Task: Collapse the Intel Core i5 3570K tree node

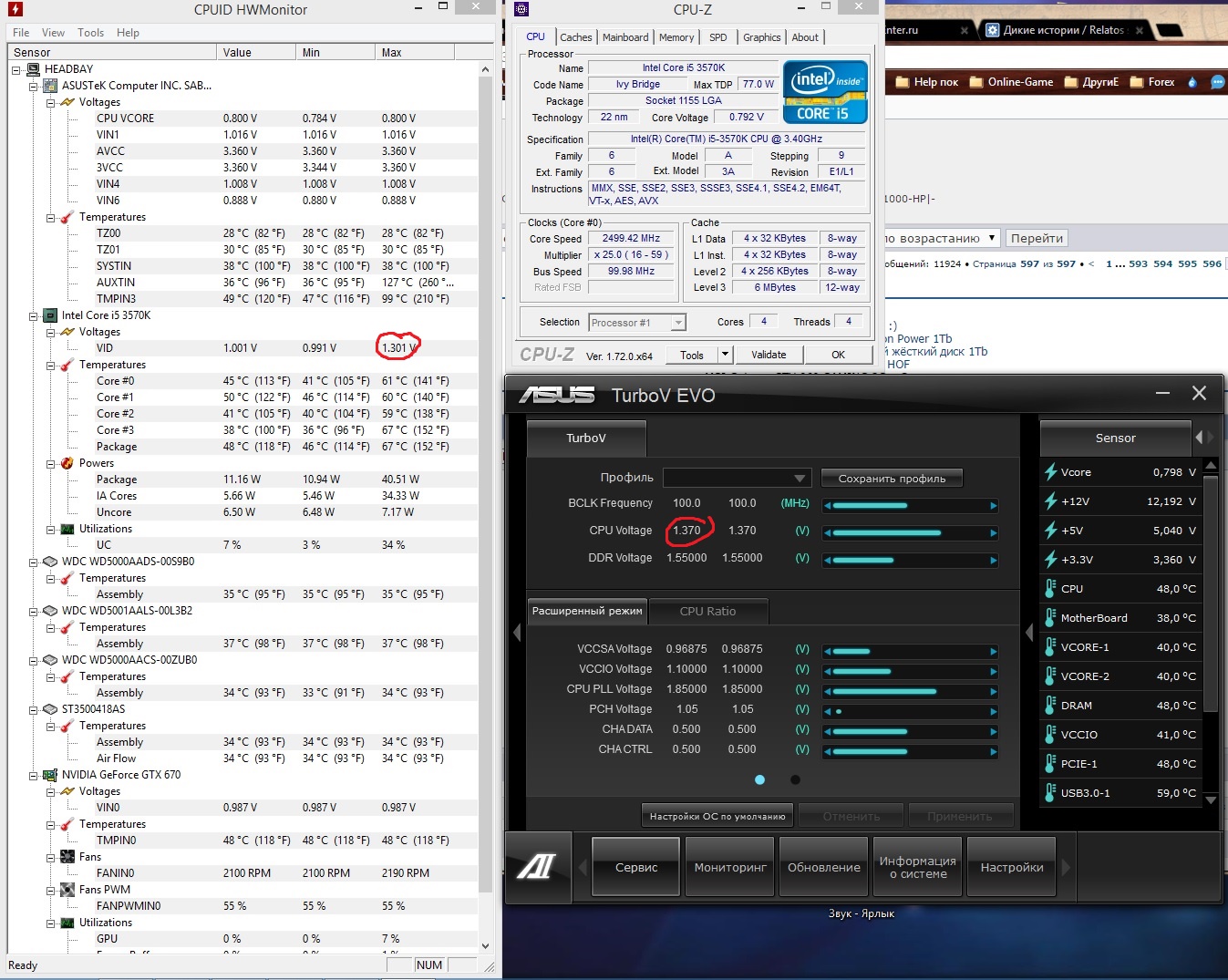Action: tap(34, 315)
